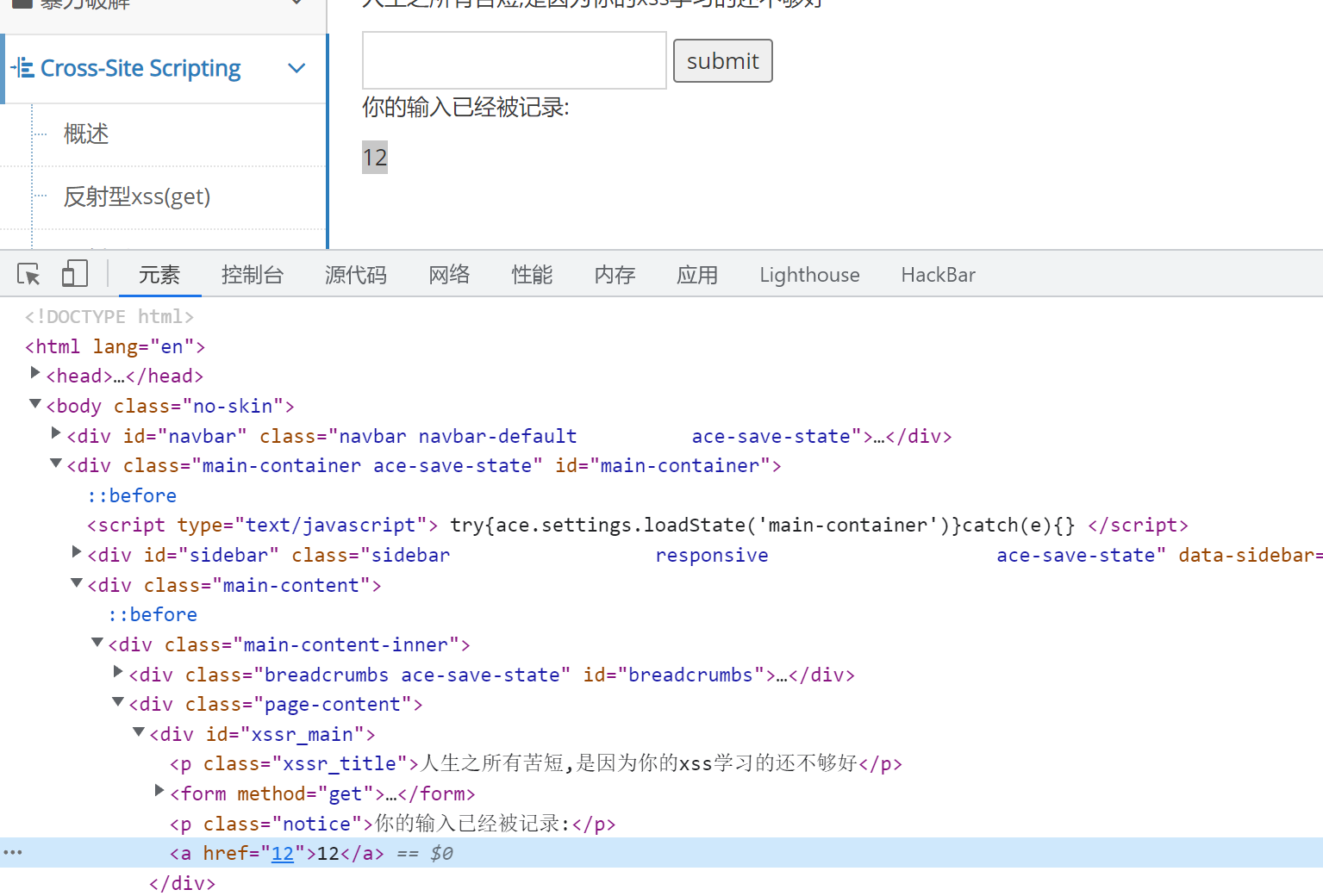Viewport: 1323px width, 896px height.
Task: Expand the form method get node
Action: click(159, 790)
